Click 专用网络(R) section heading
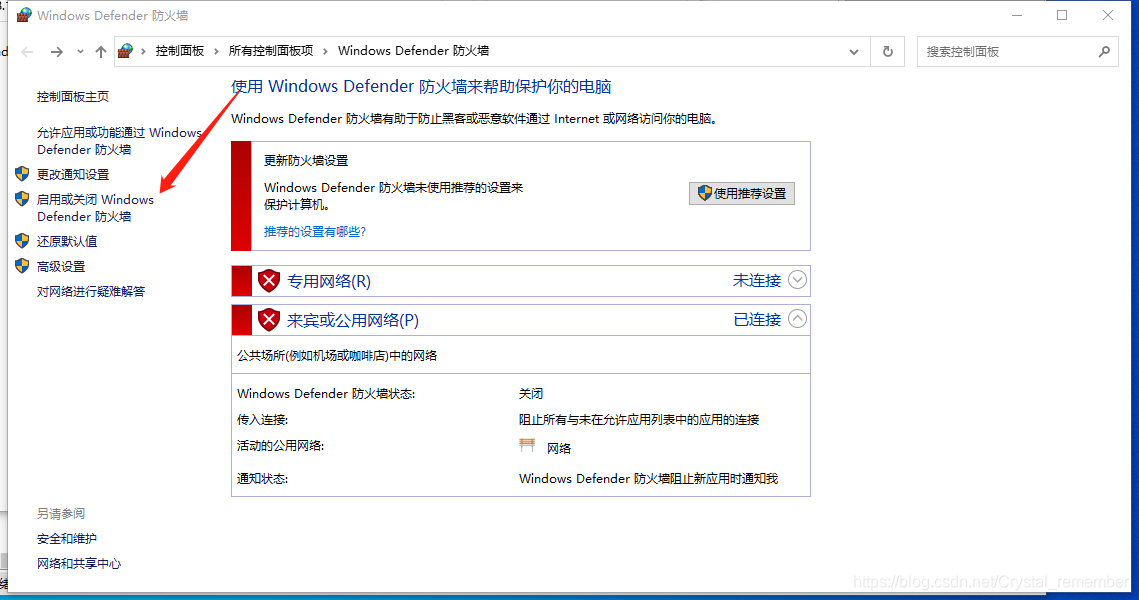Screen dimensions: 1139x600 [329, 281]
